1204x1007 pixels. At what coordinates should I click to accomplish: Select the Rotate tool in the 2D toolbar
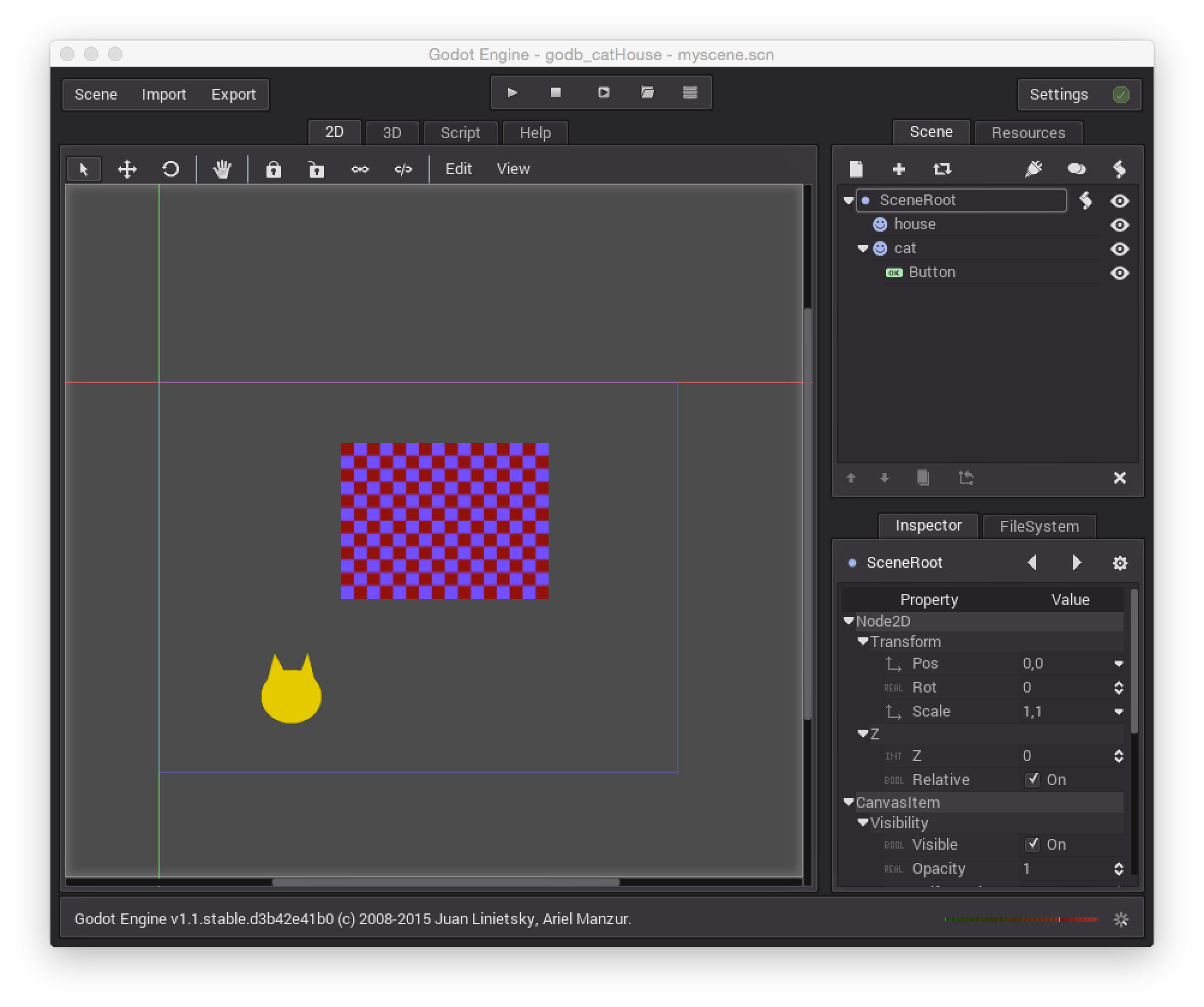170,169
